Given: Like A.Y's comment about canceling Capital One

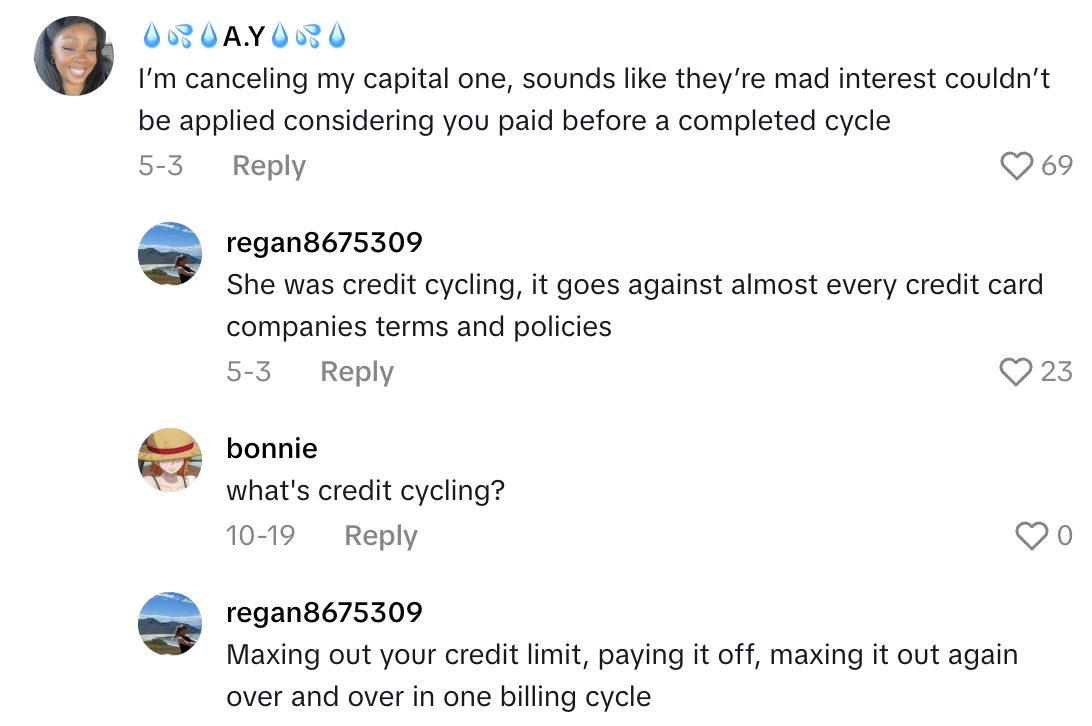Looking at the screenshot, I should 1016,167.
